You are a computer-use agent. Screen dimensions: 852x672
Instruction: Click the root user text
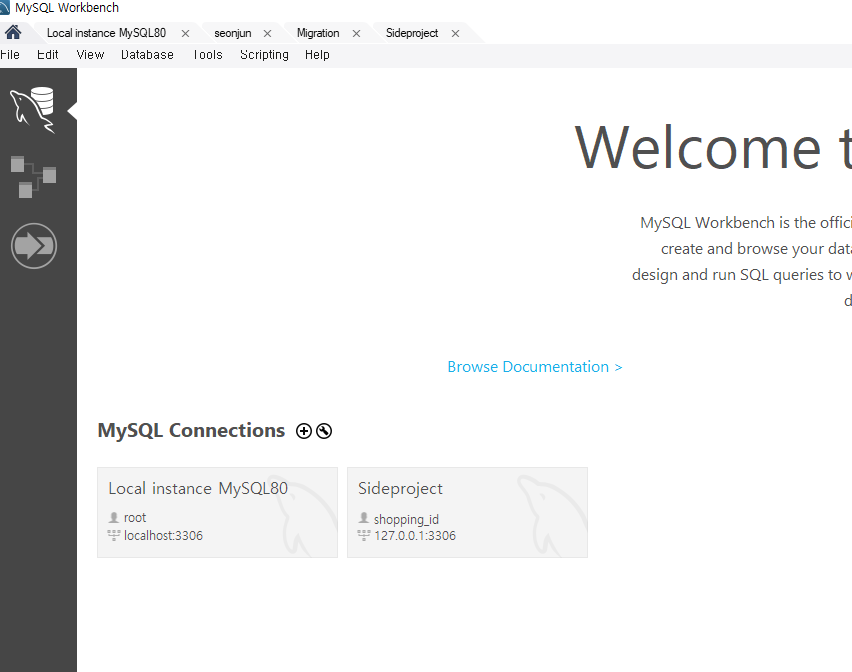(x=135, y=518)
